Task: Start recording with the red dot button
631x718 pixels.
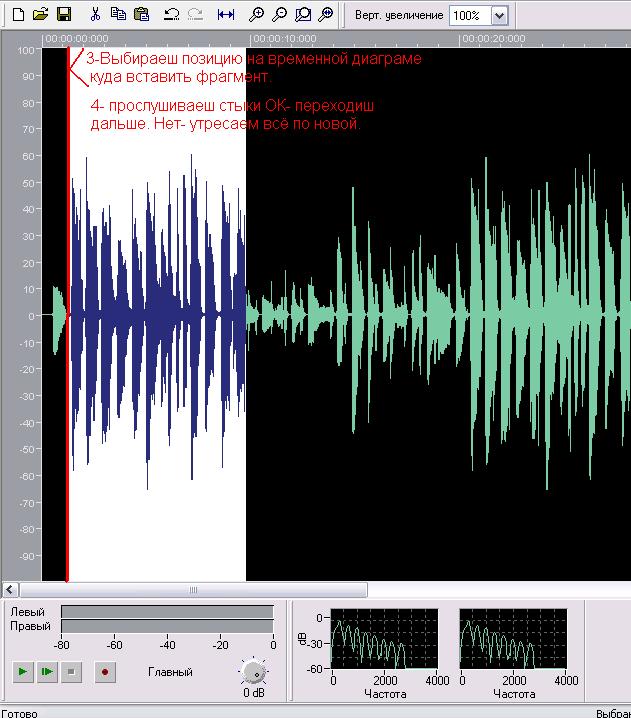Action: 105,672
